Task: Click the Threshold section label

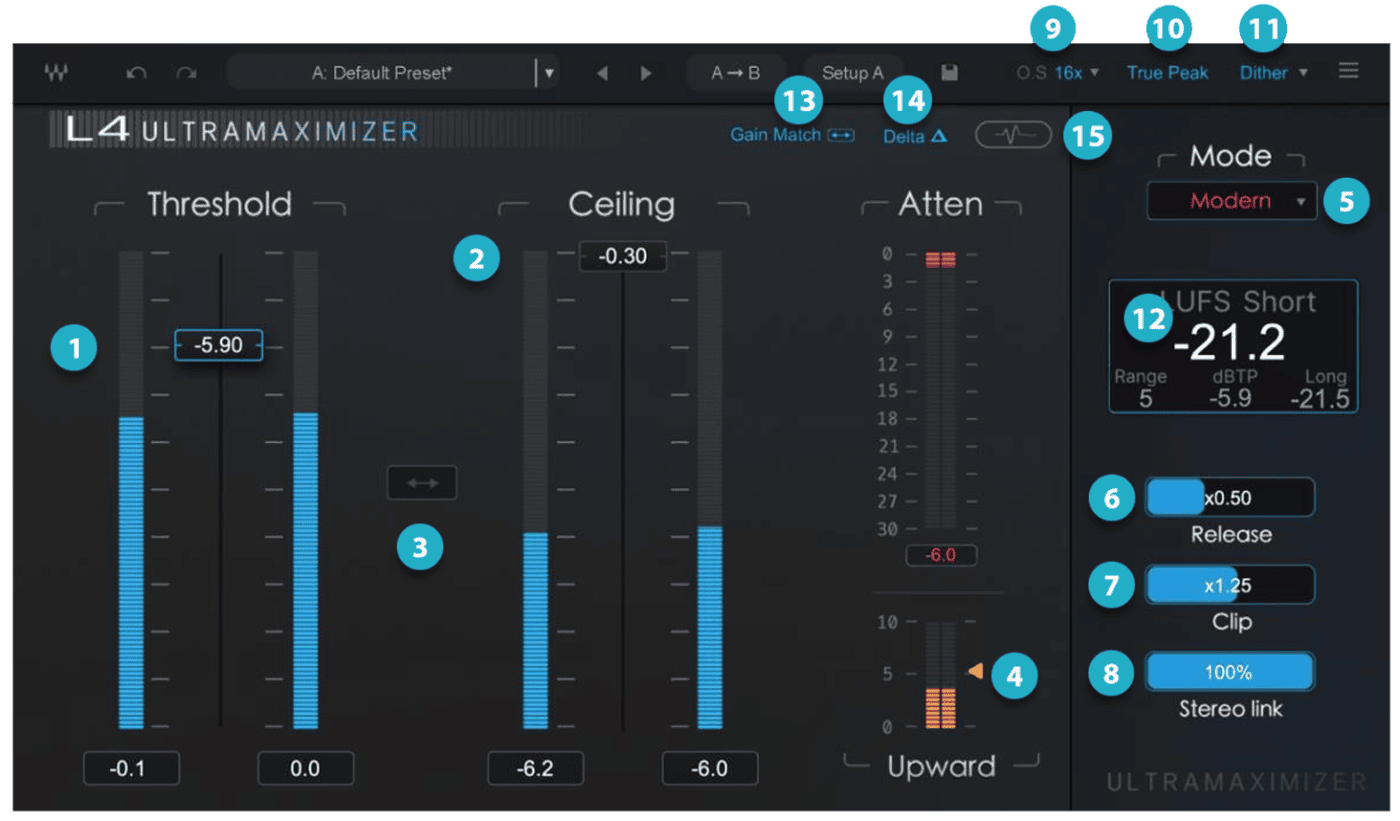Action: (x=219, y=204)
